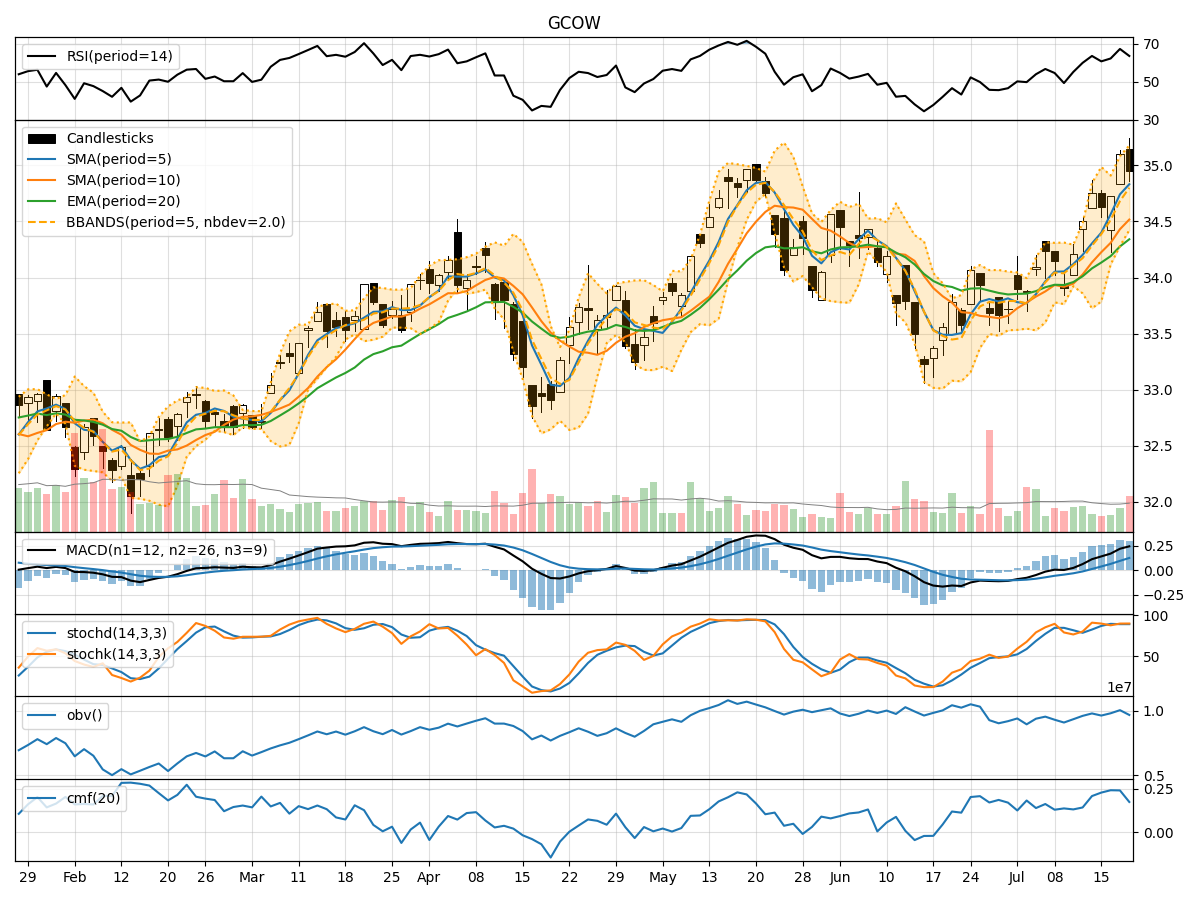1200x900 pixels.
Task: Click the blue SMA(period=5) legend line
Action: pyautogui.click(x=43, y=160)
